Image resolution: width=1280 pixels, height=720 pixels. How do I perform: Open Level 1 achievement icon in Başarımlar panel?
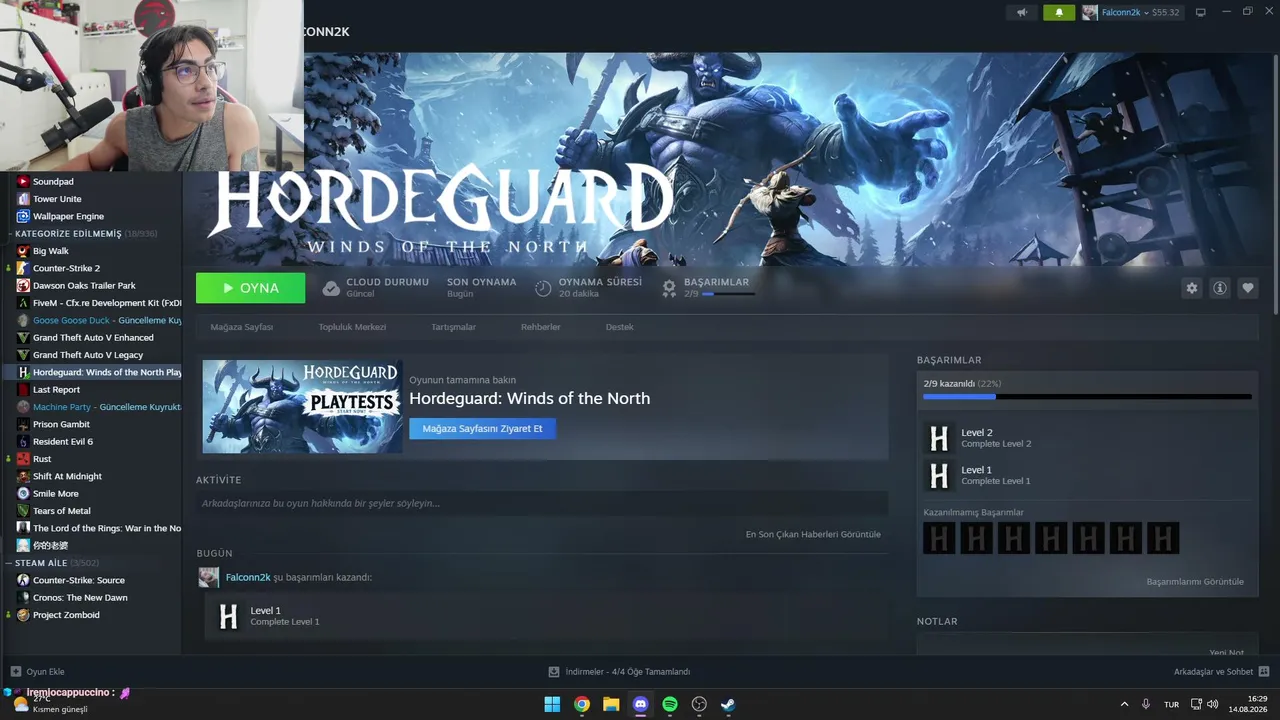point(938,475)
